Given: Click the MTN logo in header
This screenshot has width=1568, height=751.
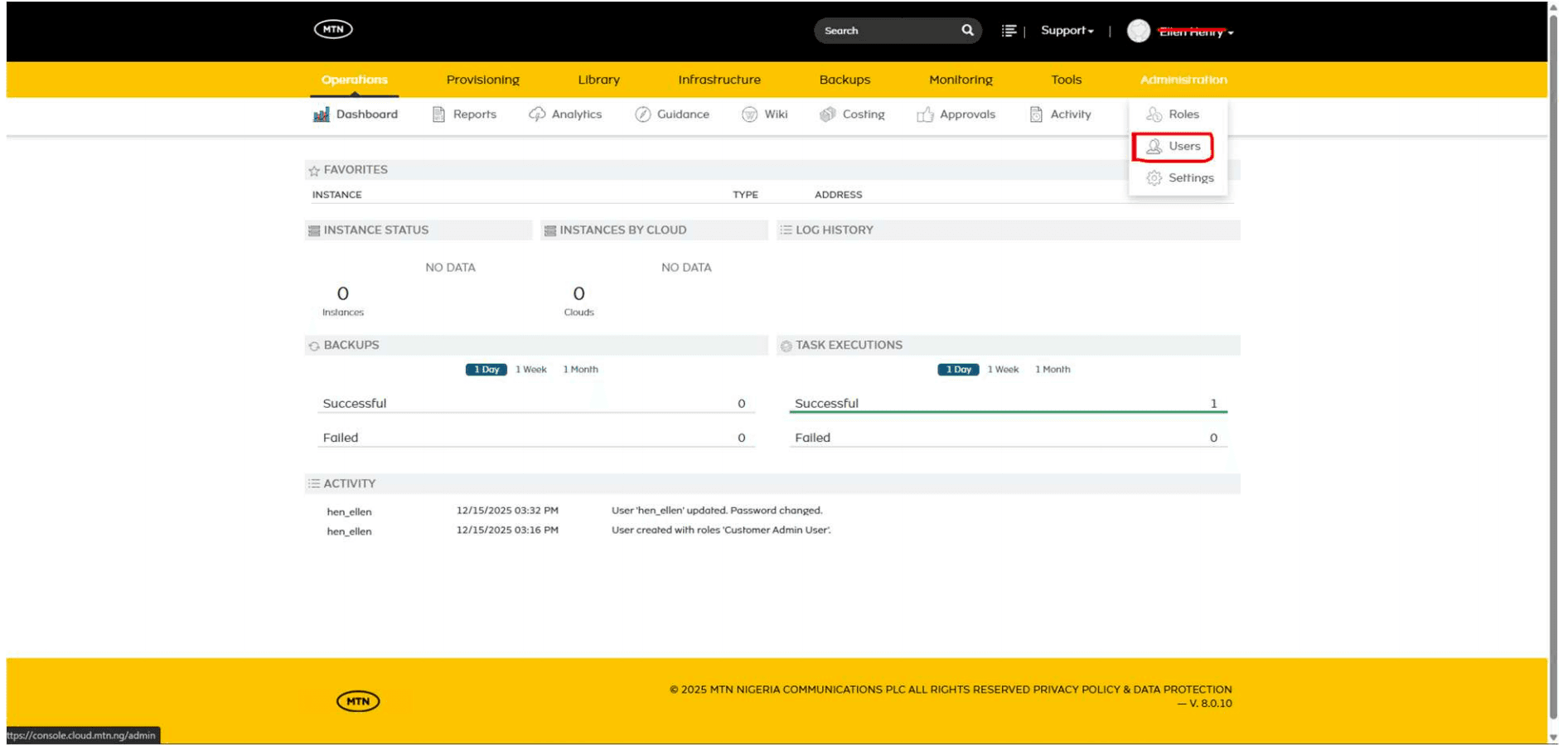Looking at the screenshot, I should pos(333,29).
